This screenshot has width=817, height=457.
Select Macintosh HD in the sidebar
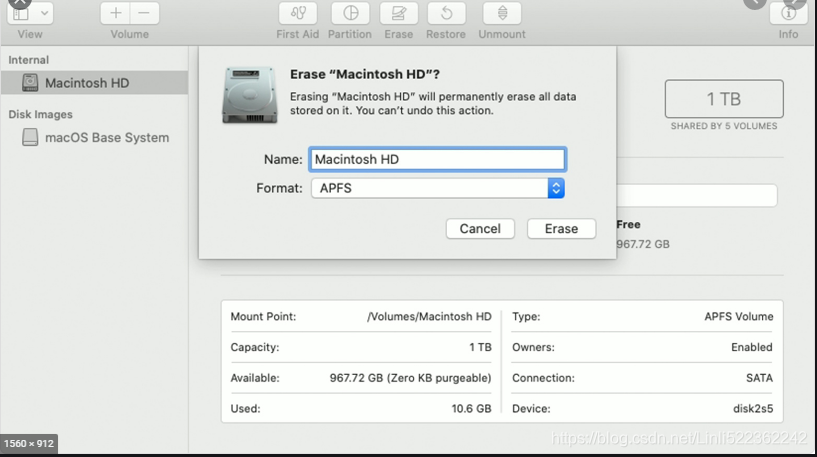[94, 83]
